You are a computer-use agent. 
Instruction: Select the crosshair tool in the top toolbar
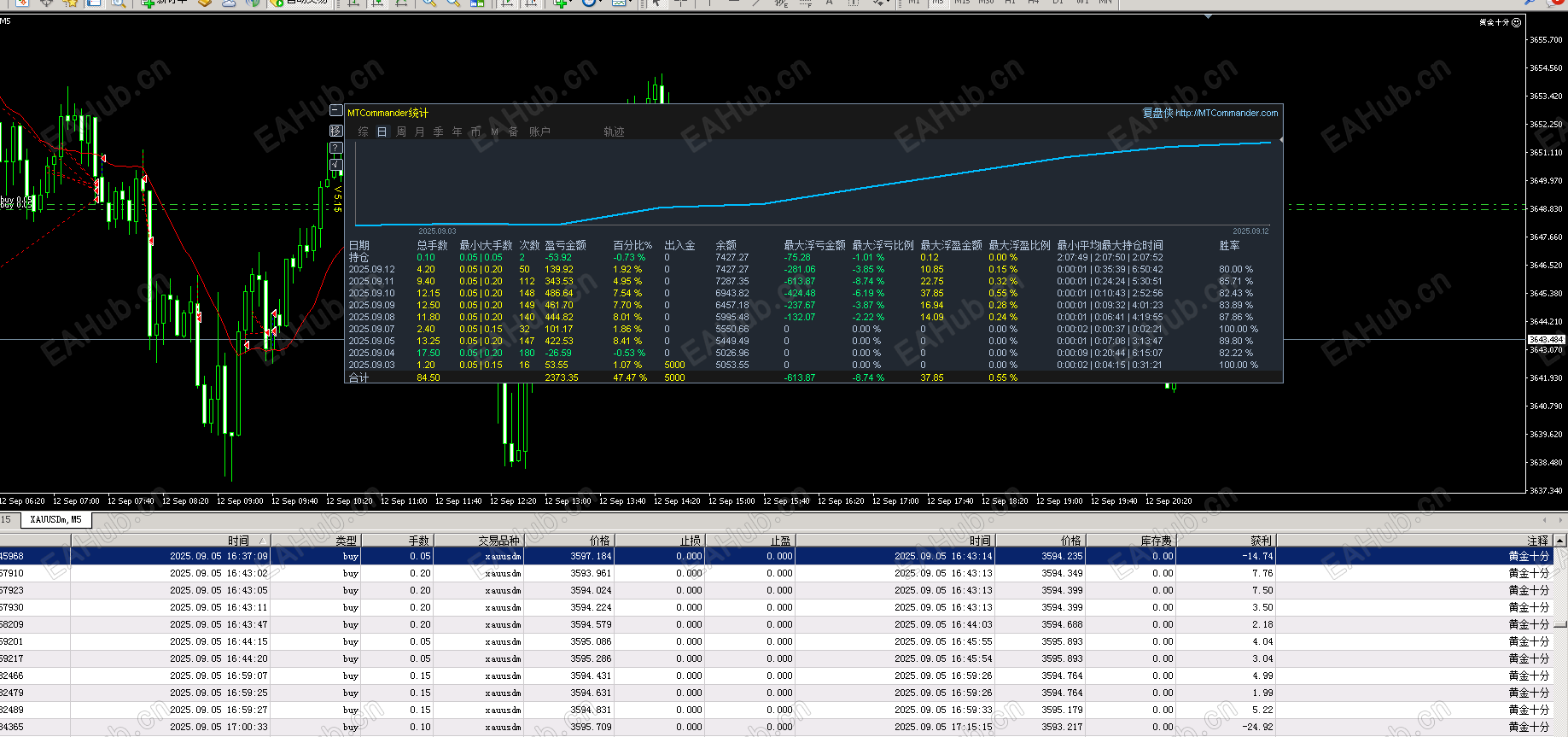[x=680, y=3]
